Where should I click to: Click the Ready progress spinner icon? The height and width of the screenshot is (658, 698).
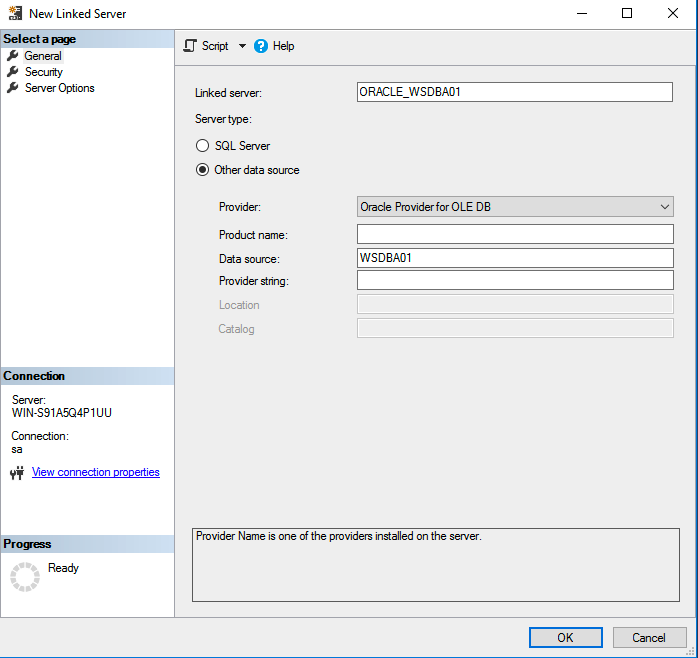[25, 577]
